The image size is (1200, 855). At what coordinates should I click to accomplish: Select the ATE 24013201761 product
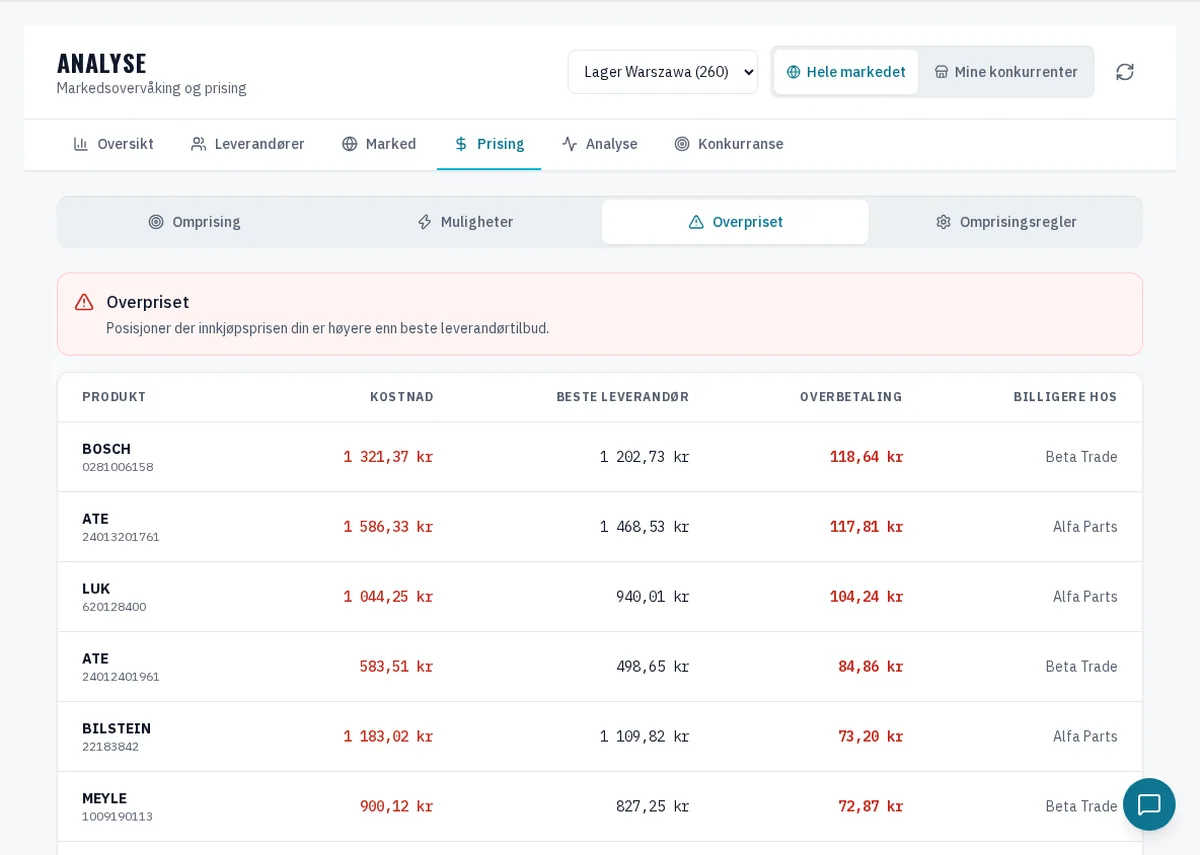coord(121,527)
